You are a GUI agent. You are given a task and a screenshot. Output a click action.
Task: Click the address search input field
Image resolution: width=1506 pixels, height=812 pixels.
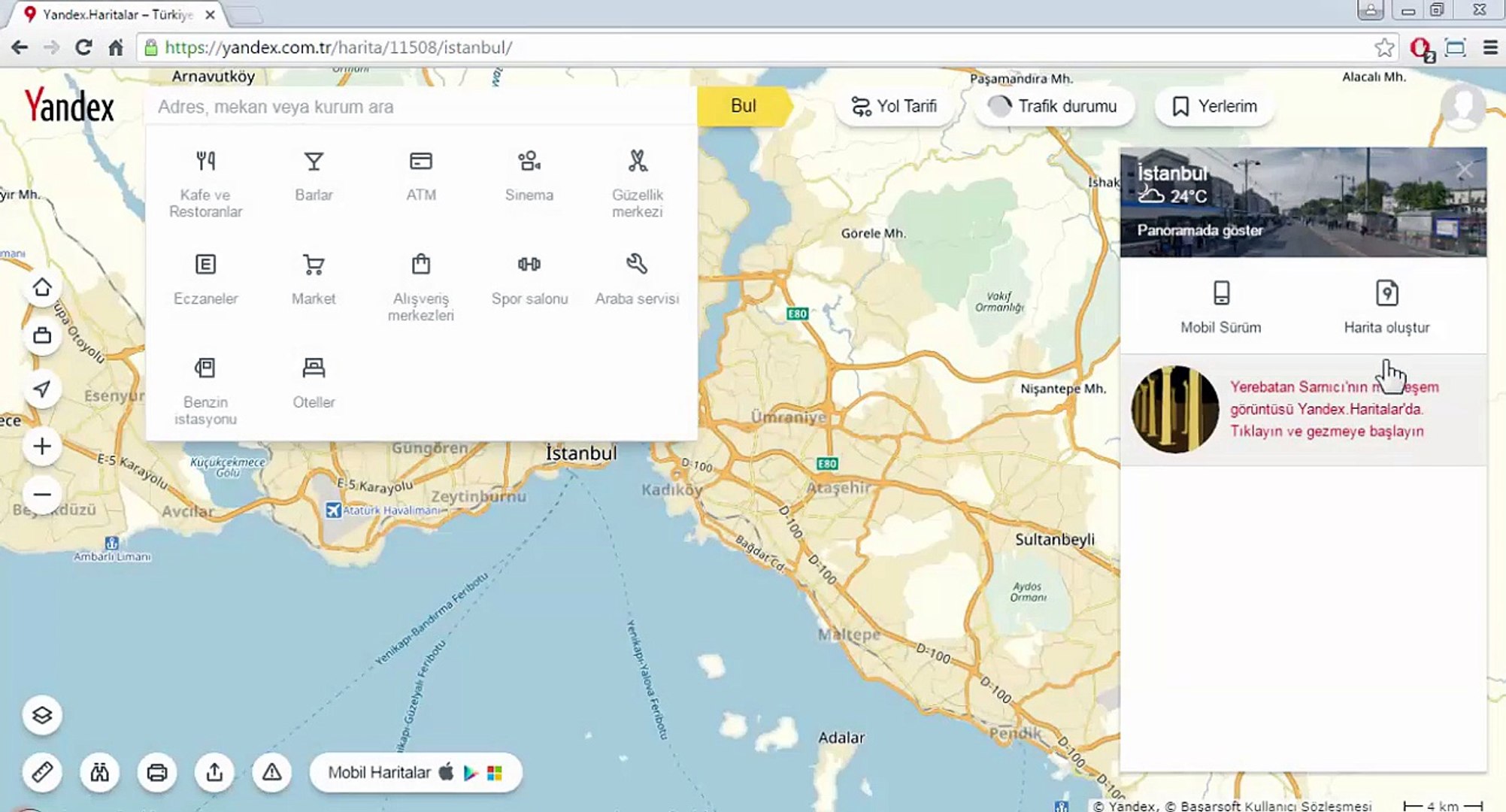pos(421,107)
